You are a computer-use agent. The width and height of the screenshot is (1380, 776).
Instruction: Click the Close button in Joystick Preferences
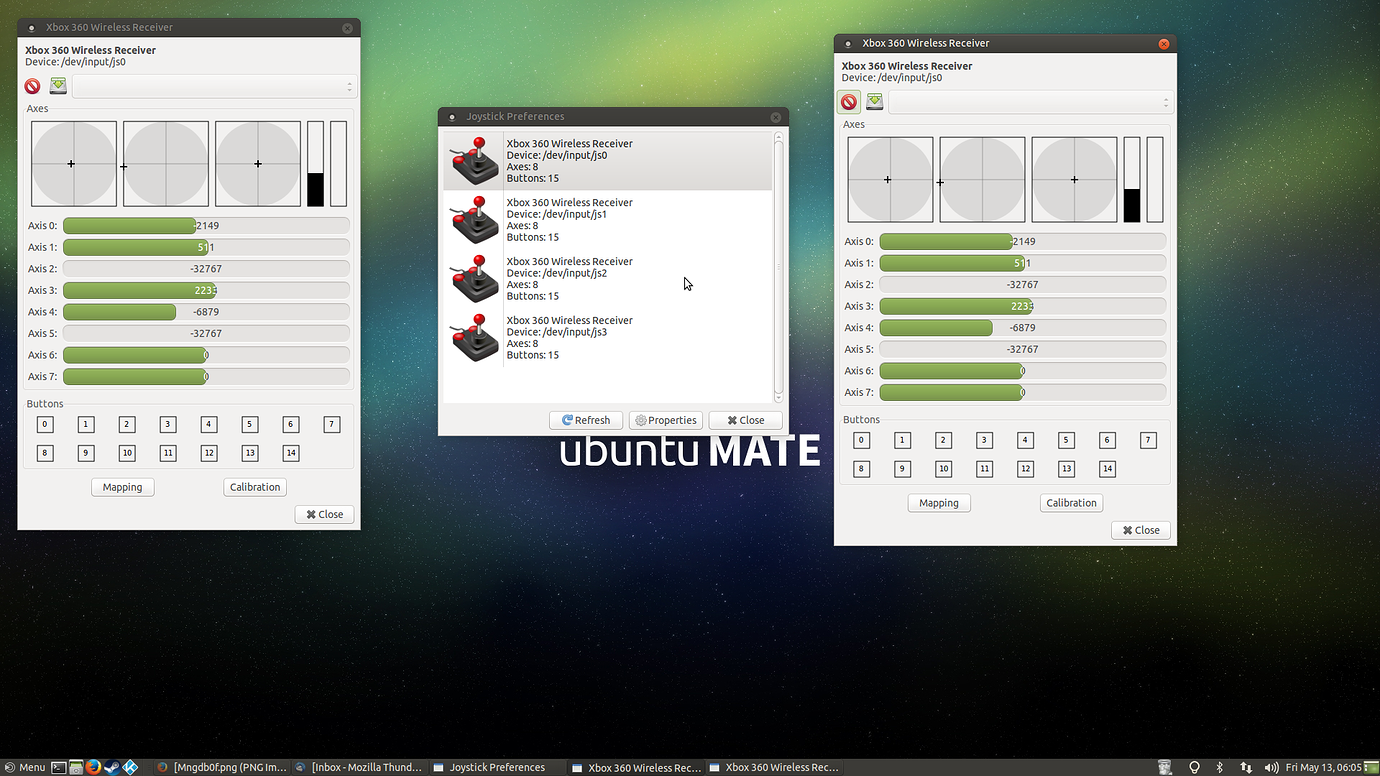745,421
